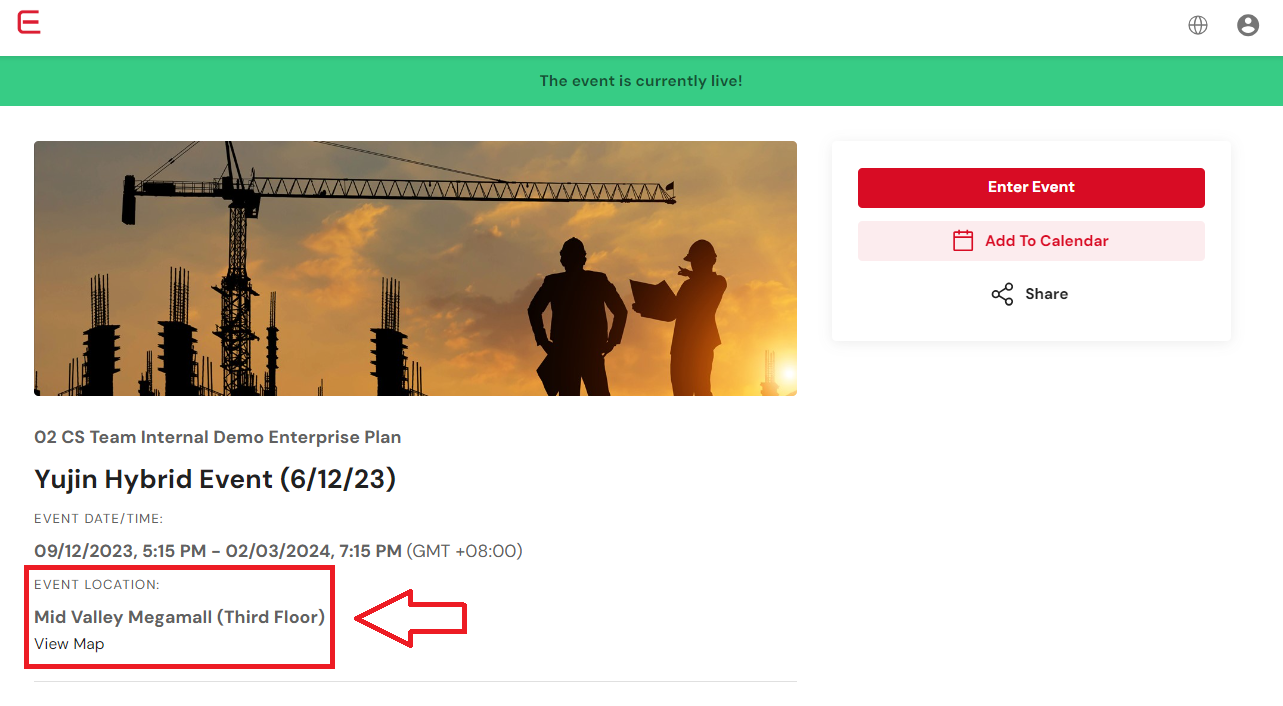Open the user profile account icon
The height and width of the screenshot is (706, 1283).
tap(1248, 25)
